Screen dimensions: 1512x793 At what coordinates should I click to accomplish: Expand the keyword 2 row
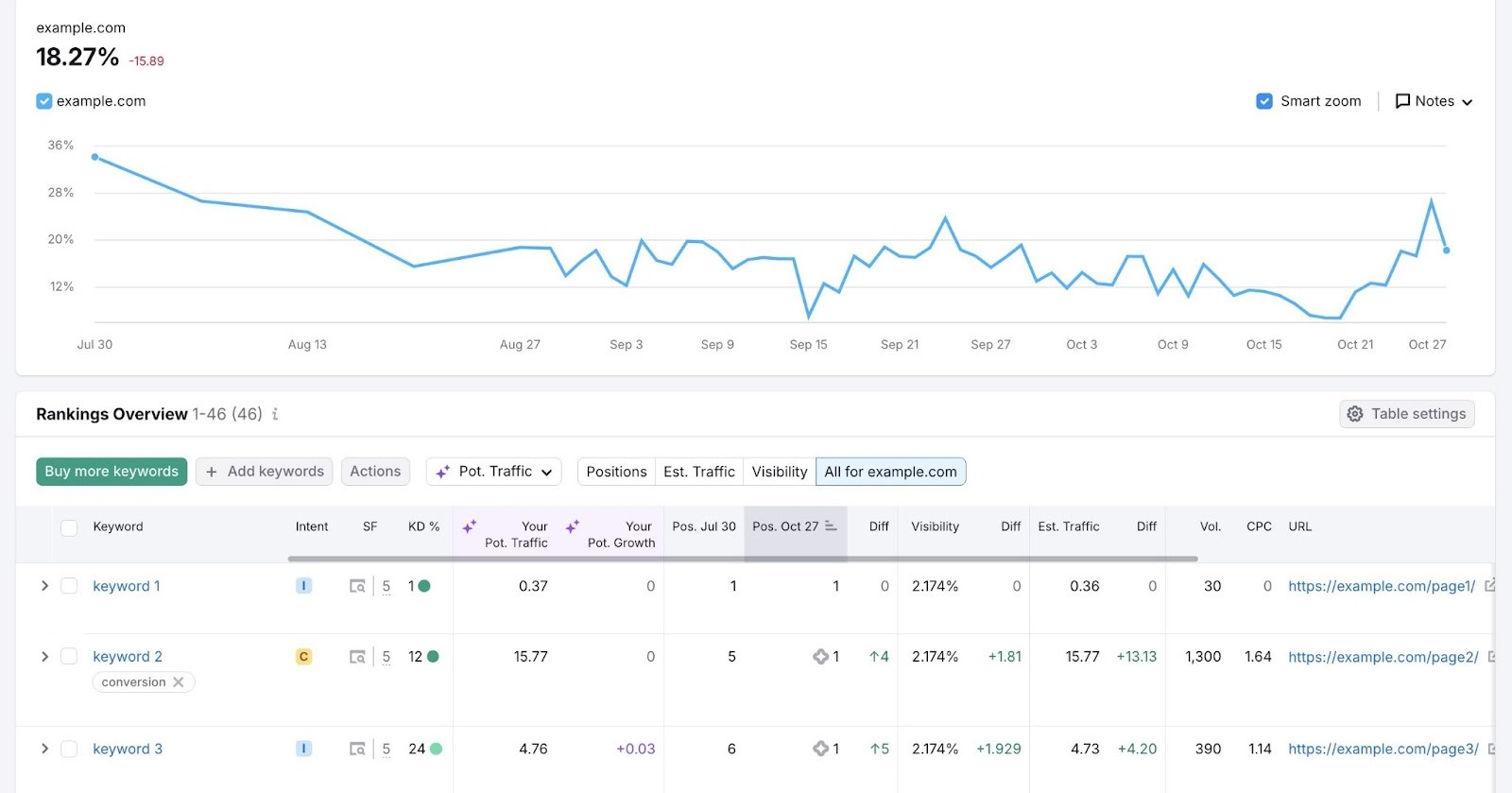[x=44, y=656]
